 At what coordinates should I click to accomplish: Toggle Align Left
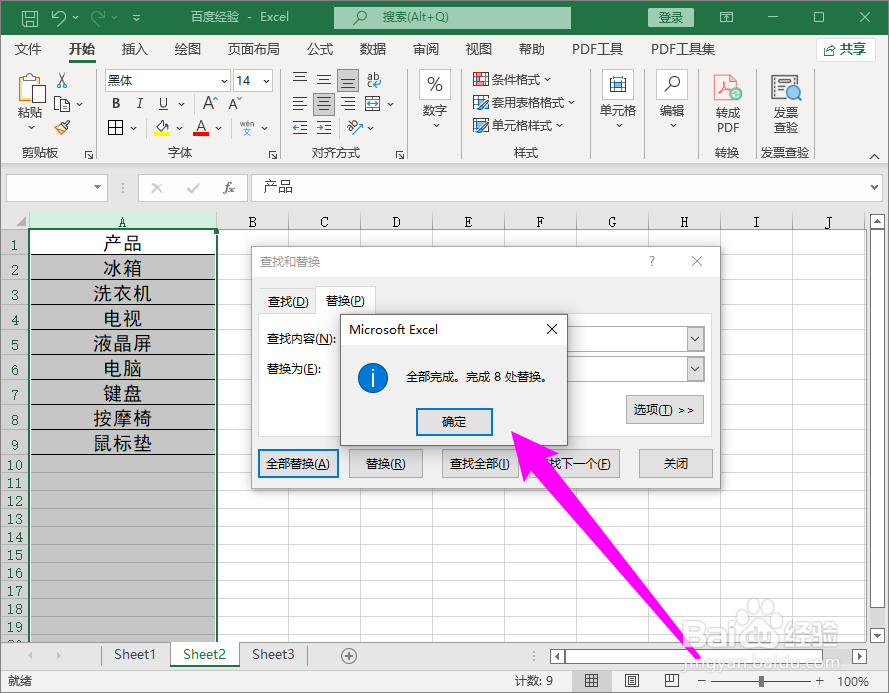[x=300, y=104]
